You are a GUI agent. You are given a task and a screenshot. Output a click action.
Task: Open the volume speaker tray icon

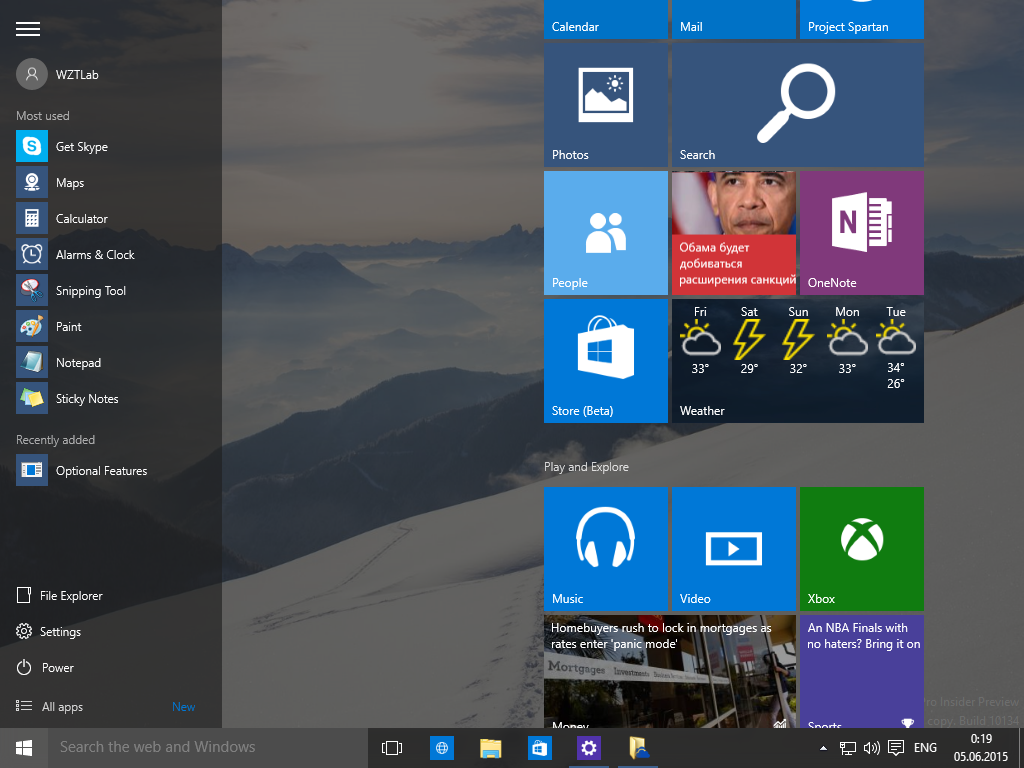[872, 748]
